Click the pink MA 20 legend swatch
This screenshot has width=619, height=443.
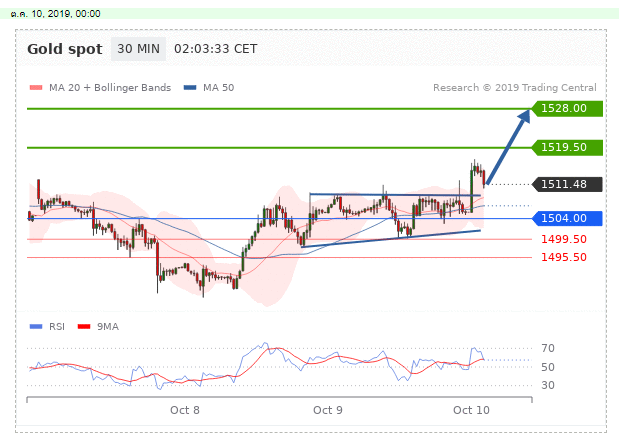(36, 88)
